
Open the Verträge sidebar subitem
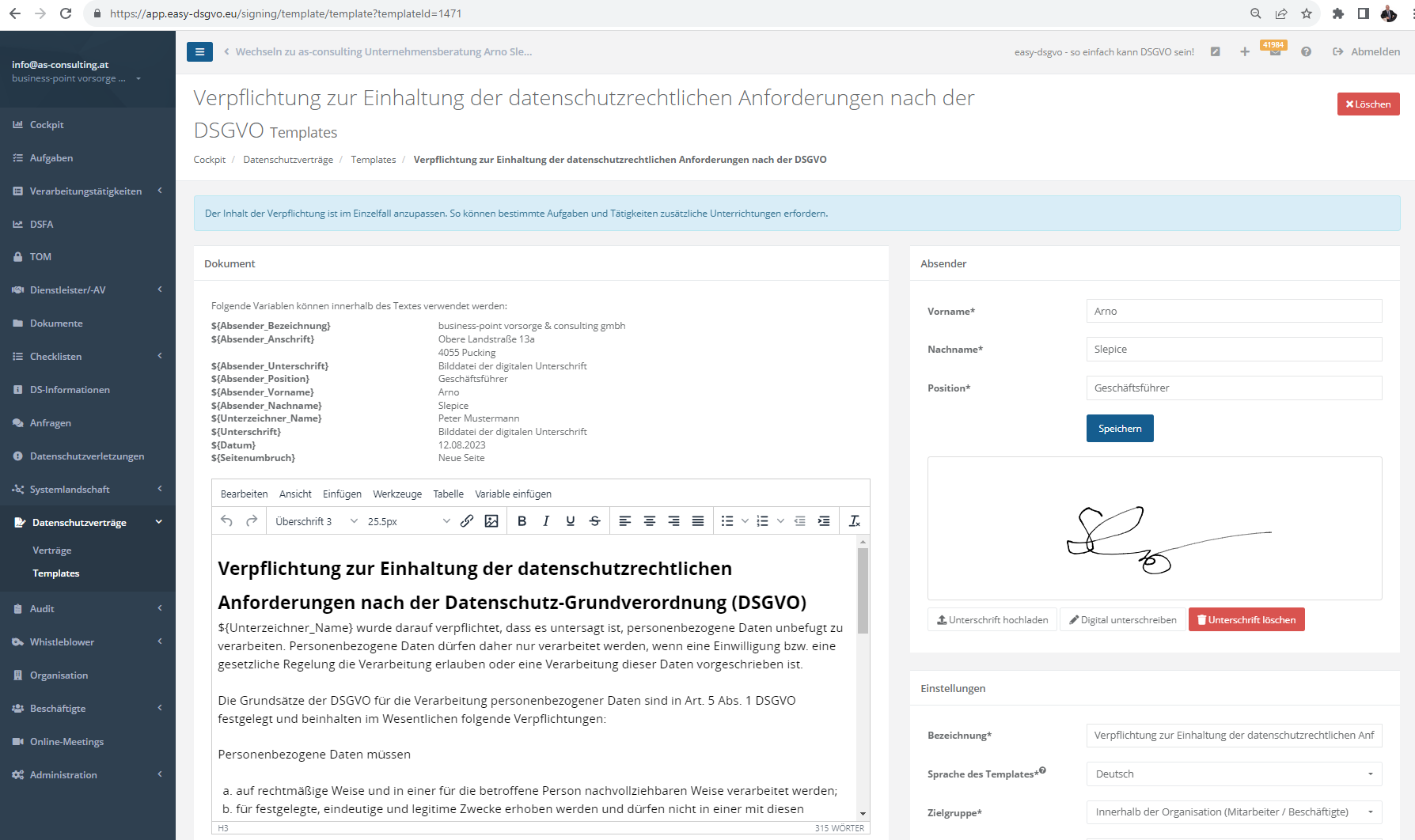pos(52,550)
